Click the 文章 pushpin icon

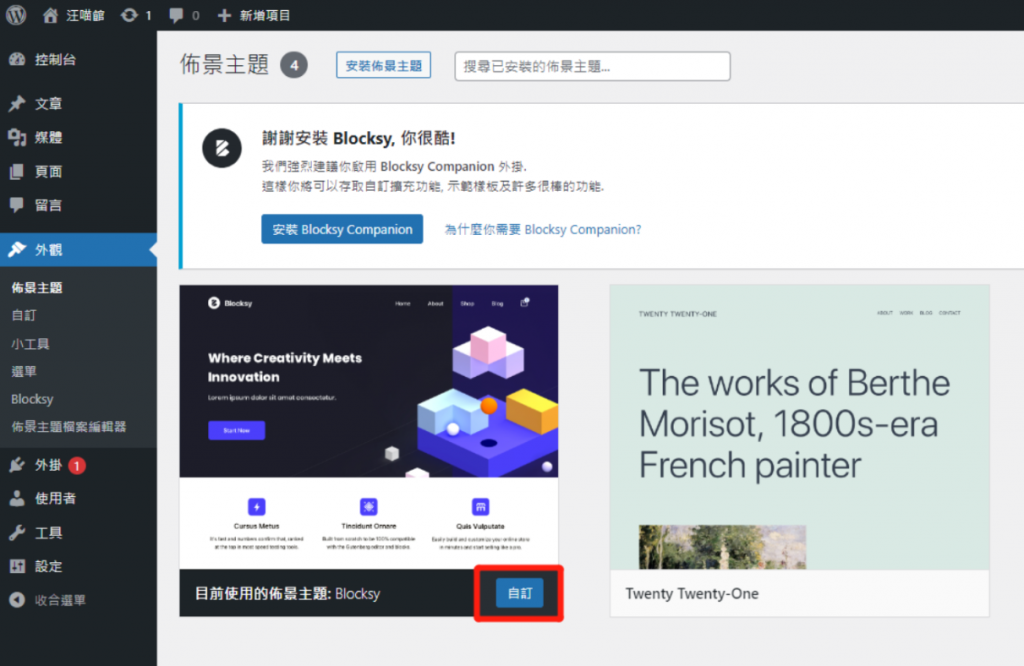coord(17,103)
